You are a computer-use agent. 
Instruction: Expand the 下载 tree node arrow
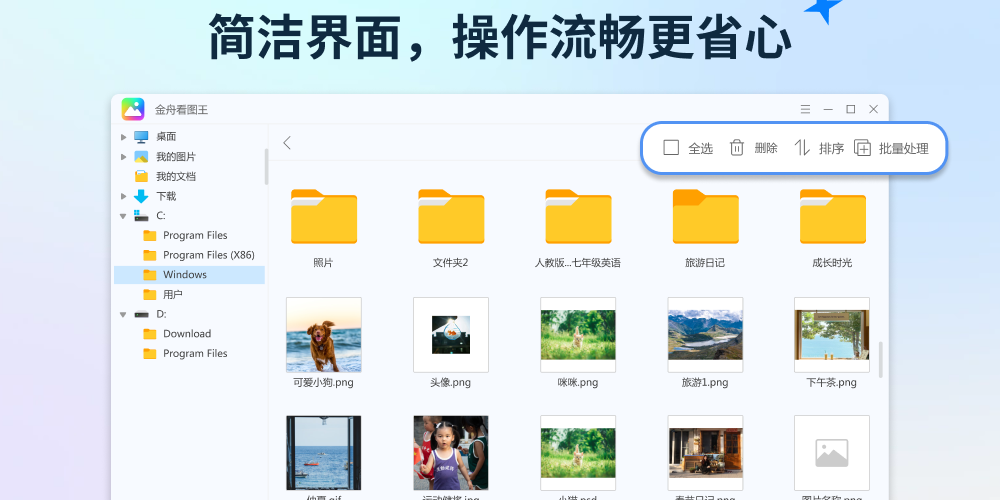click(x=123, y=196)
